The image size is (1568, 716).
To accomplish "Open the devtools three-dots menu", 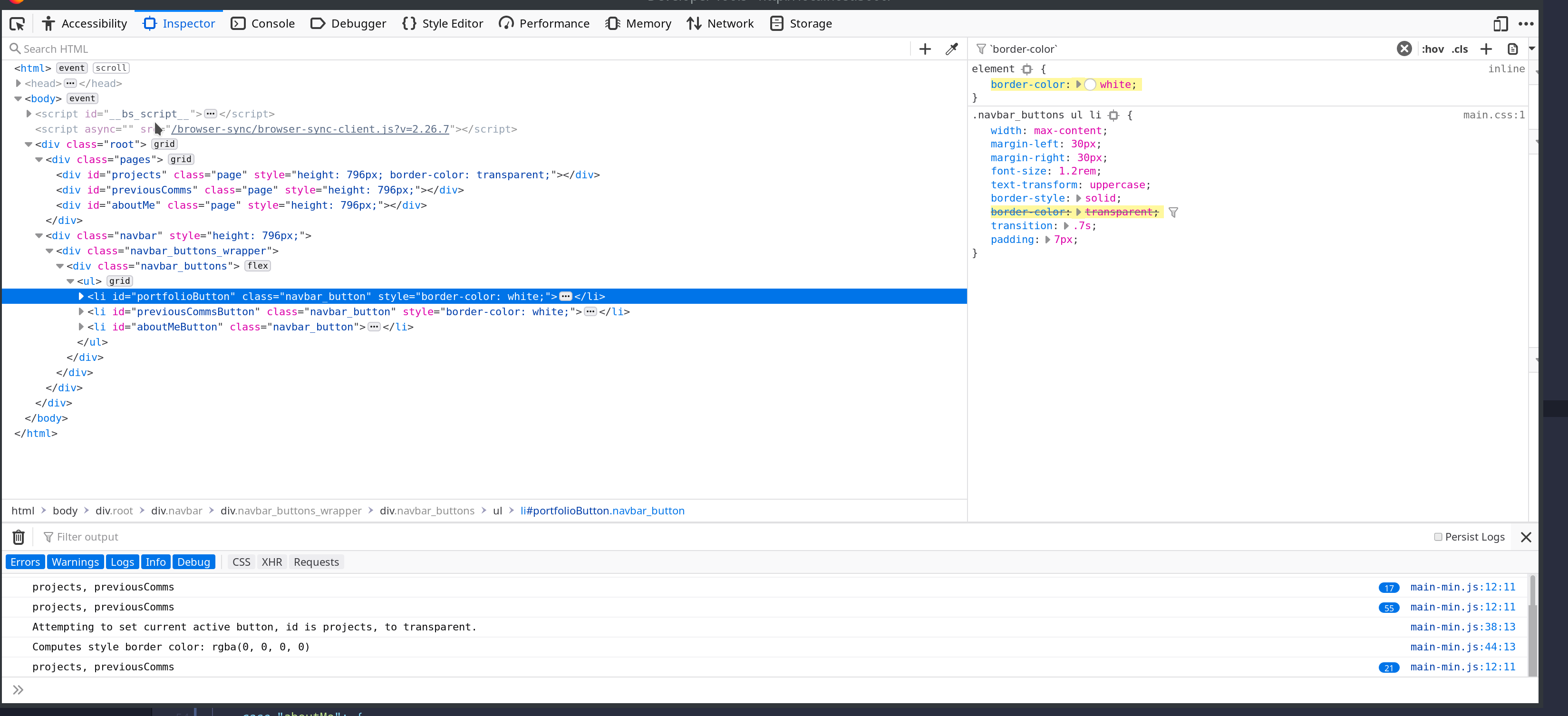I will tap(1525, 24).
